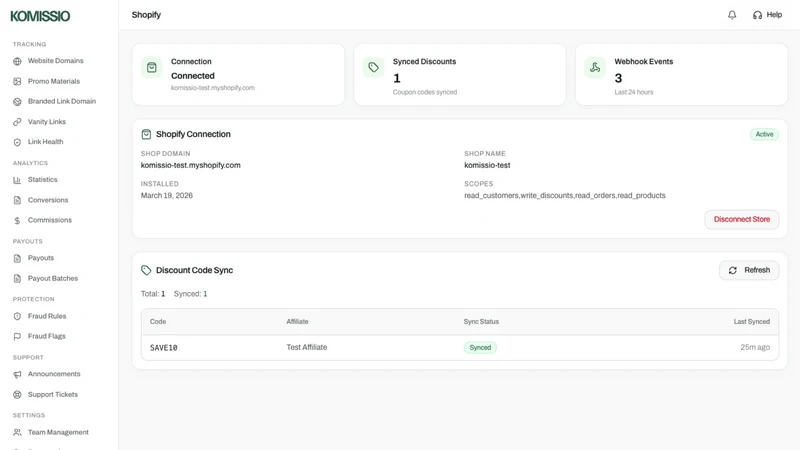Click the Webhook Events icon
The image size is (800, 450).
point(595,67)
